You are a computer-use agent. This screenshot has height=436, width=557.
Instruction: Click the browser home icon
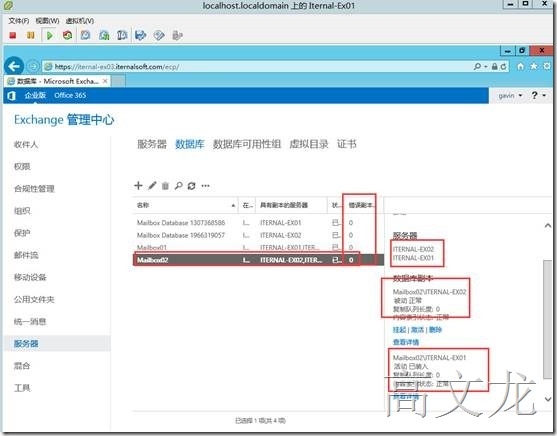520,66
